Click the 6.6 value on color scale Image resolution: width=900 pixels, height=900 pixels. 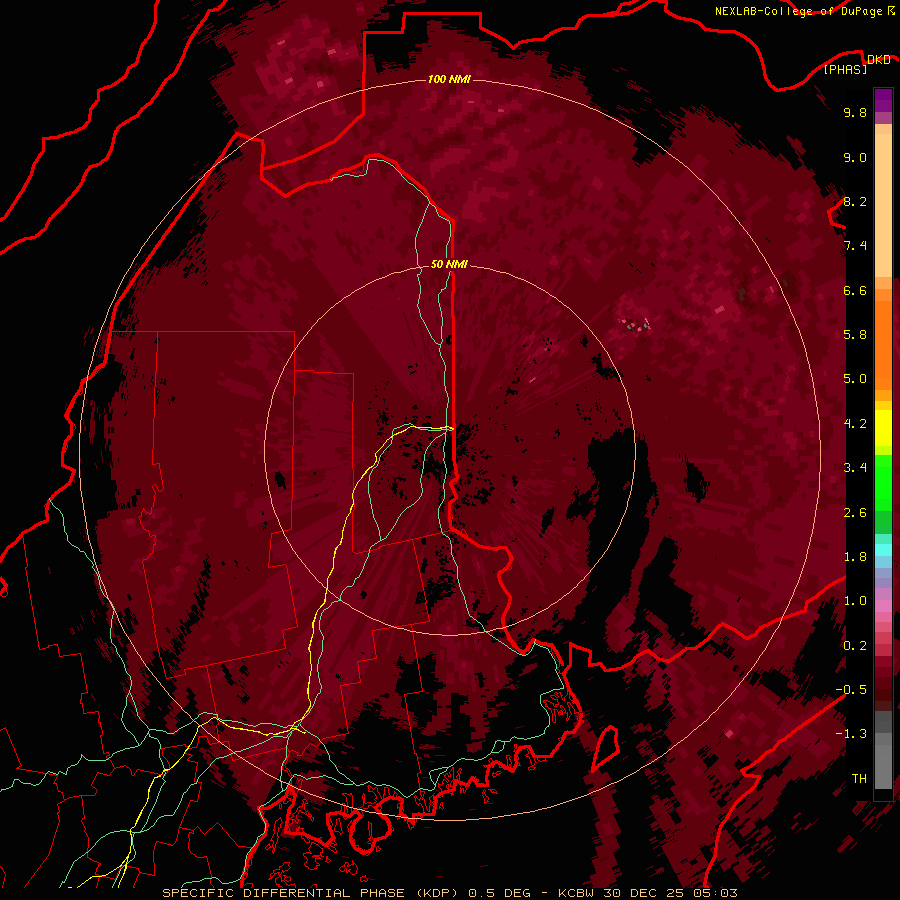pos(855,290)
